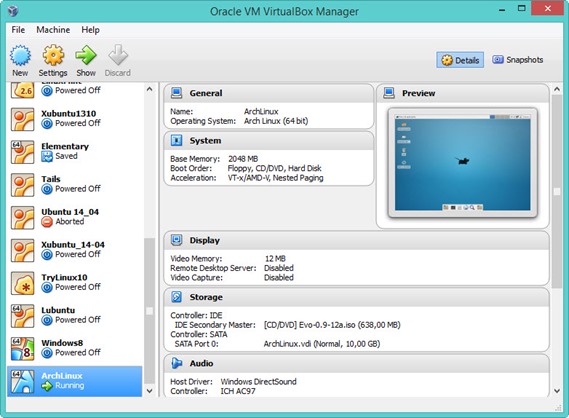569x418 pixels.
Task: Click the green Show arrow icon
Action: (86, 56)
